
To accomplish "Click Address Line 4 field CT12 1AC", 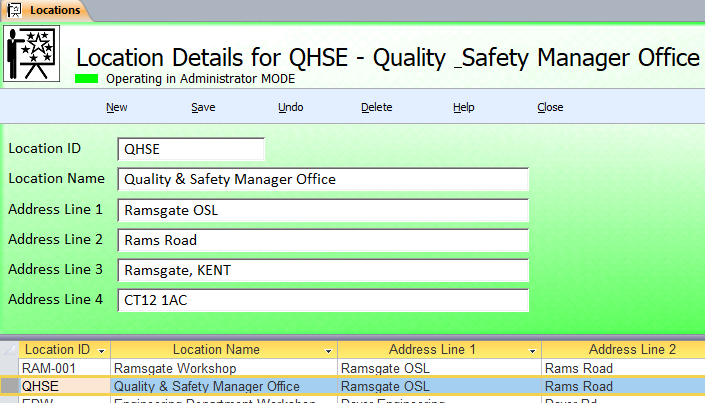I will pyautogui.click(x=323, y=300).
